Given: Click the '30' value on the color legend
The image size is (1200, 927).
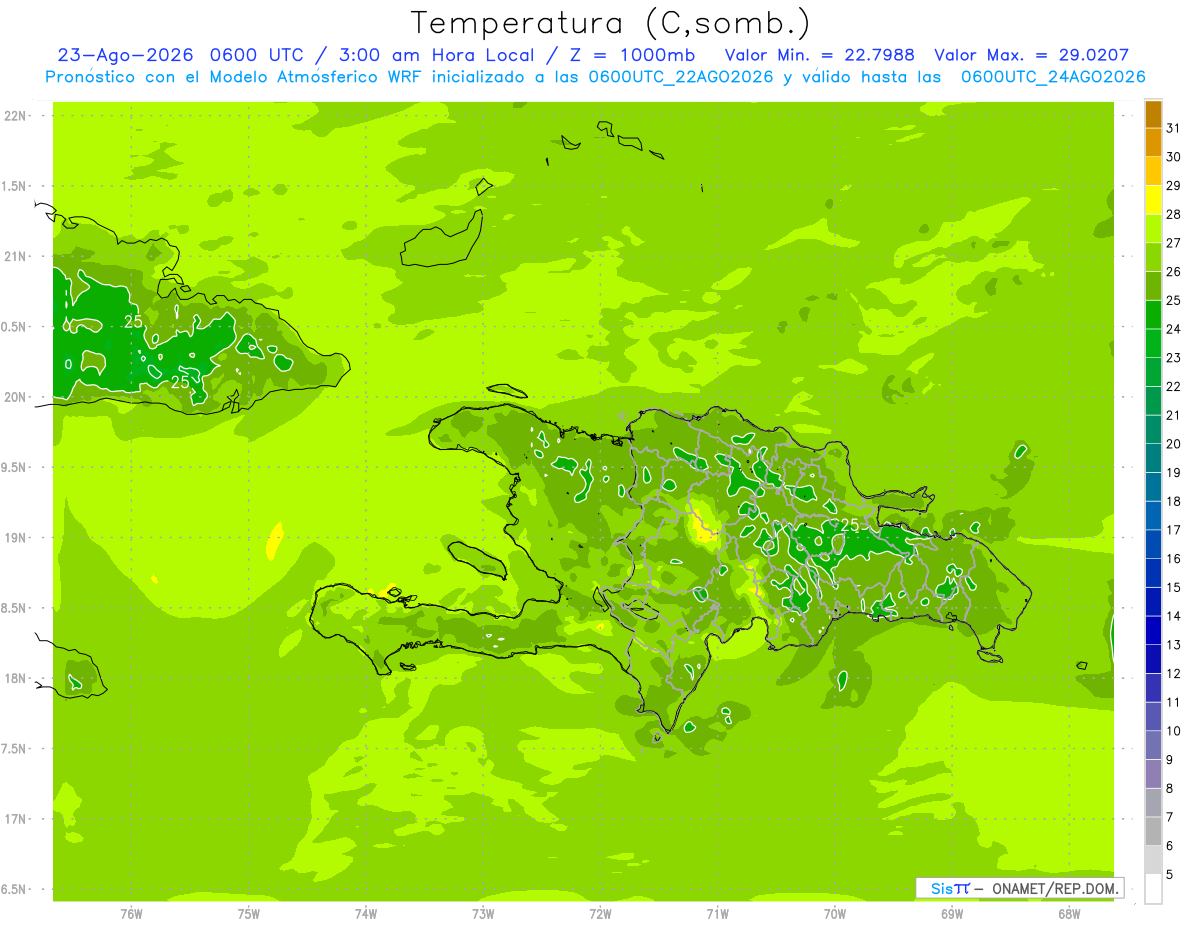Looking at the screenshot, I should [x=1174, y=157].
